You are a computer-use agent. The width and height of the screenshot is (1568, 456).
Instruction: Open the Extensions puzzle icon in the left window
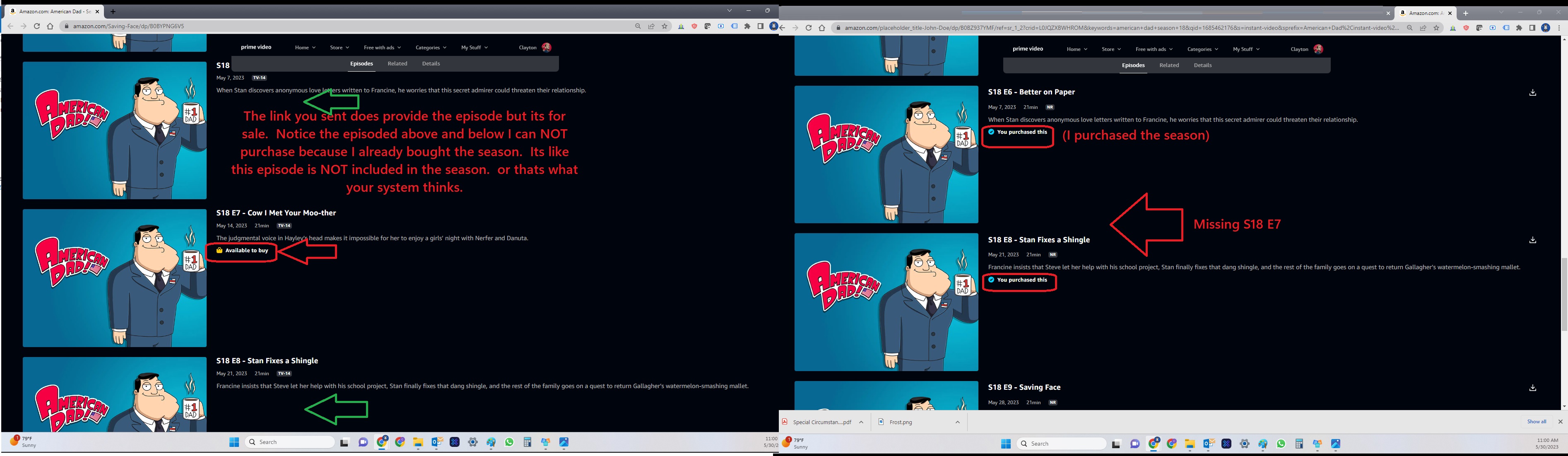click(x=747, y=26)
